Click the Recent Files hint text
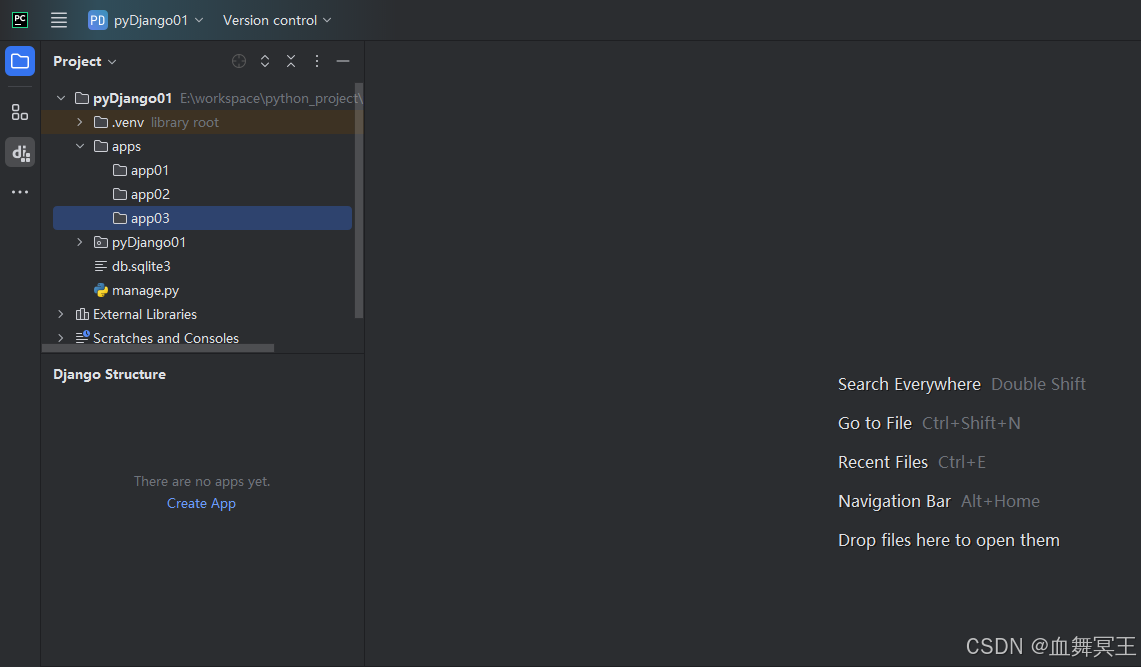This screenshot has width=1141, height=667. click(x=883, y=462)
